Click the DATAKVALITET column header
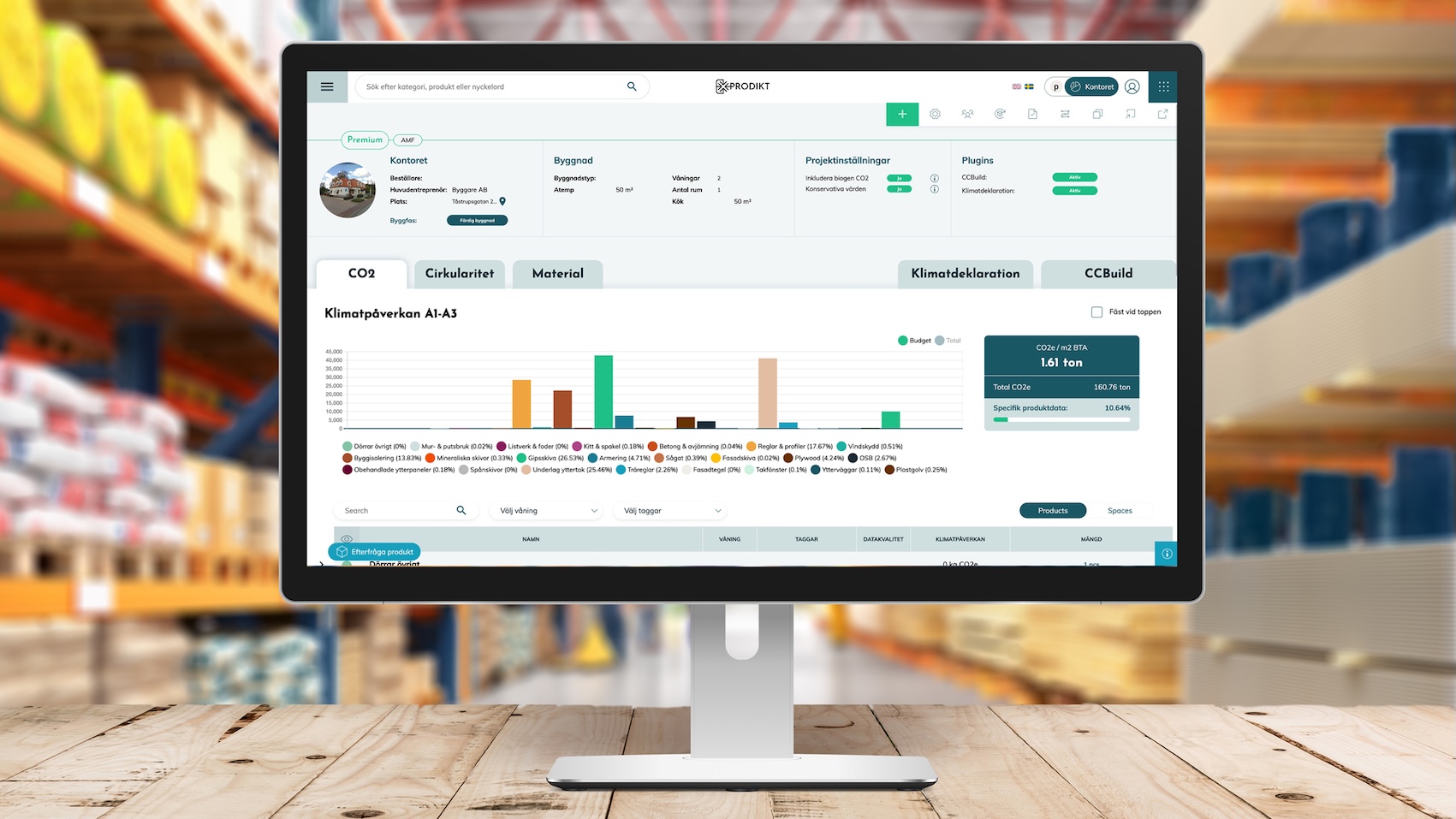The width and height of the screenshot is (1456, 819). [883, 539]
